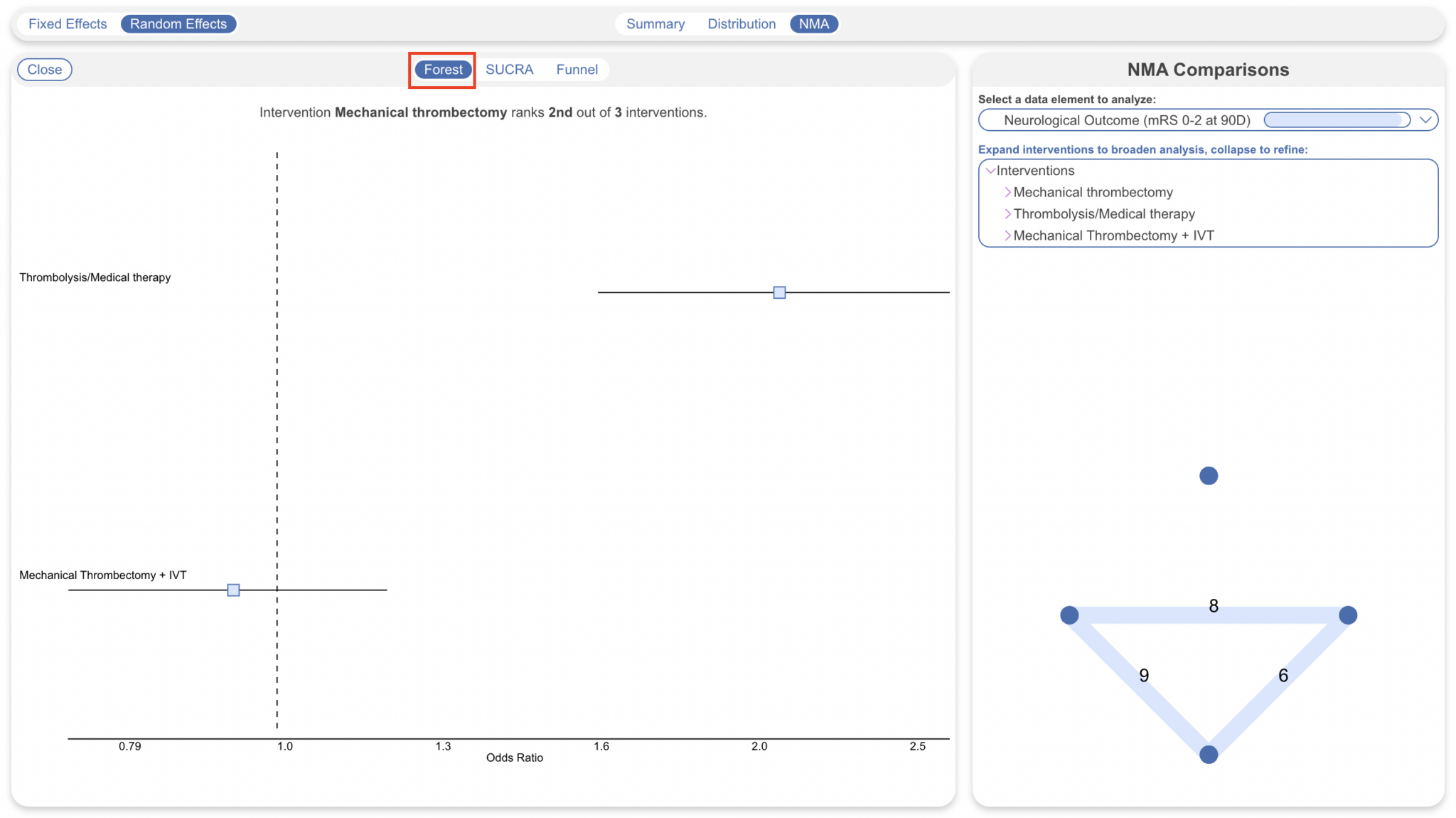1456x818 pixels.
Task: Switch to the Distribution tab
Action: (x=741, y=23)
